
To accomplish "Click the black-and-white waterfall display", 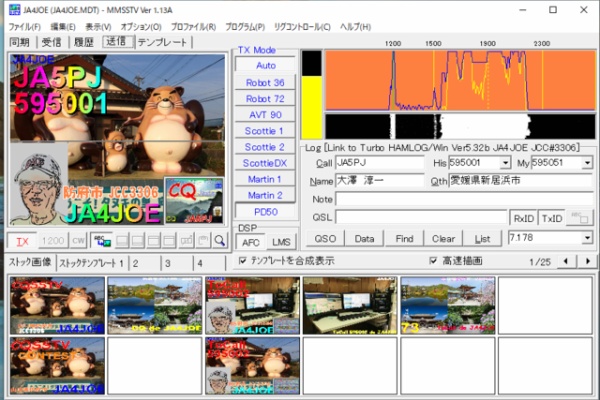I will pyautogui.click(x=460, y=126).
